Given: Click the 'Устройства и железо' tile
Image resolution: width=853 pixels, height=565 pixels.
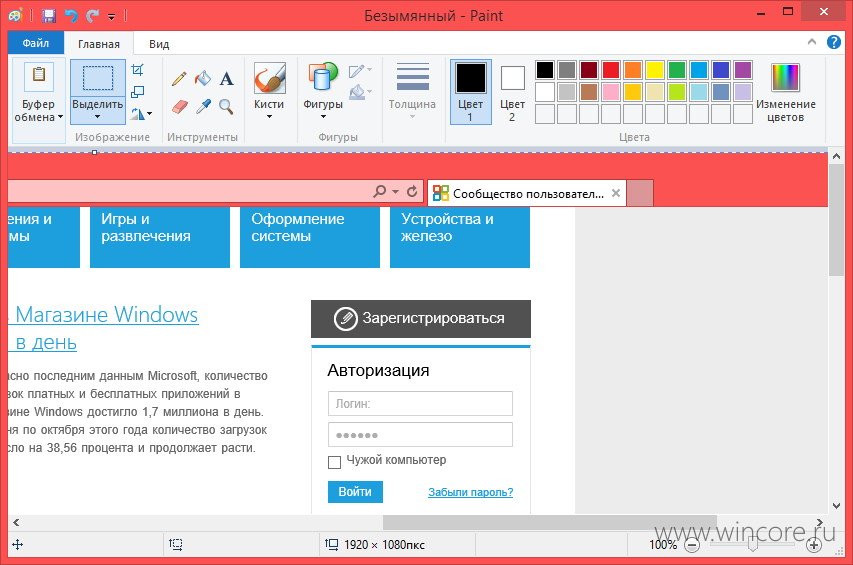Looking at the screenshot, I should pyautogui.click(x=460, y=237).
